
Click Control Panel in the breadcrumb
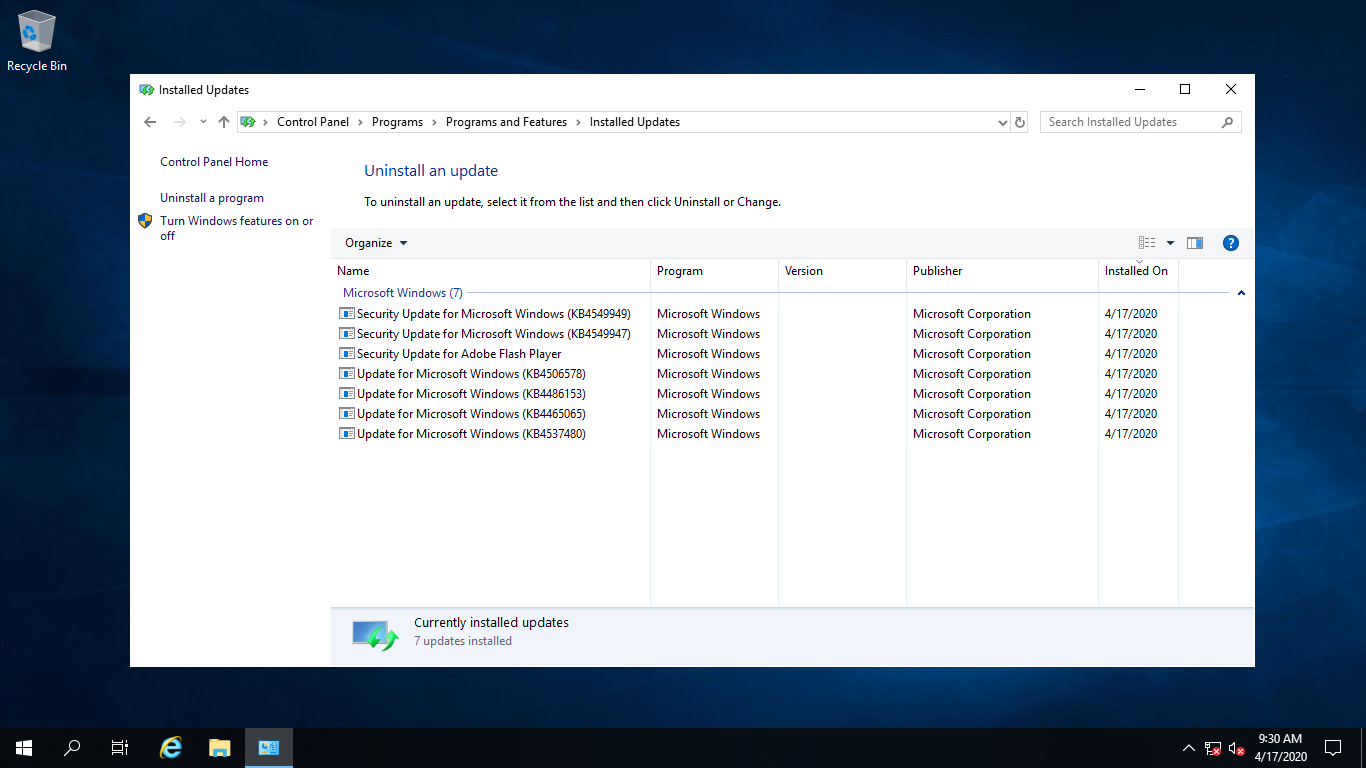(313, 122)
